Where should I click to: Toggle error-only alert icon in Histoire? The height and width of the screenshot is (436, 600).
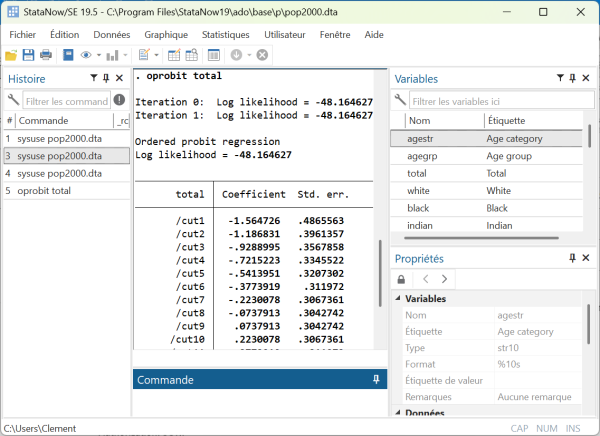pos(119,100)
